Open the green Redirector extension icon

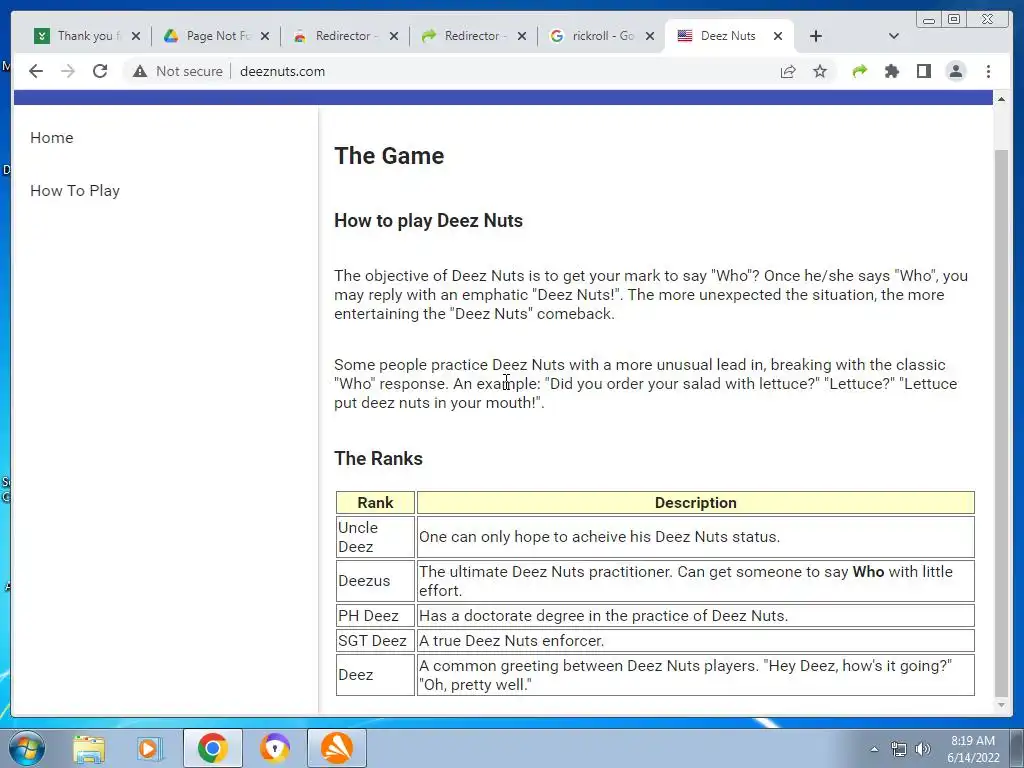[859, 71]
